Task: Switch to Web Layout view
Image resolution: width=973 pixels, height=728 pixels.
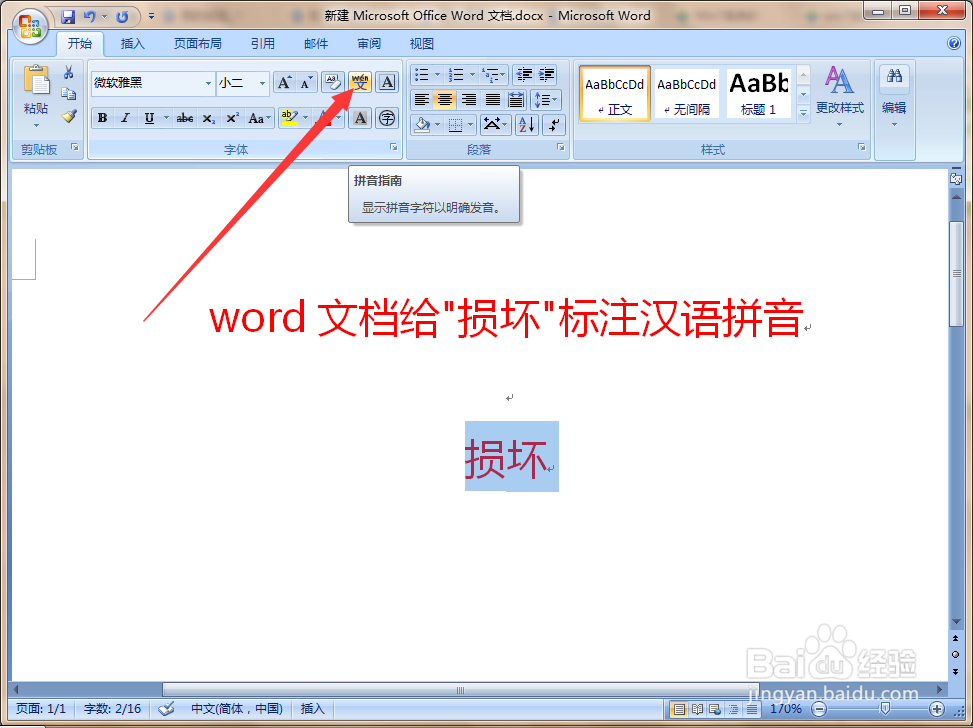Action: 715,709
